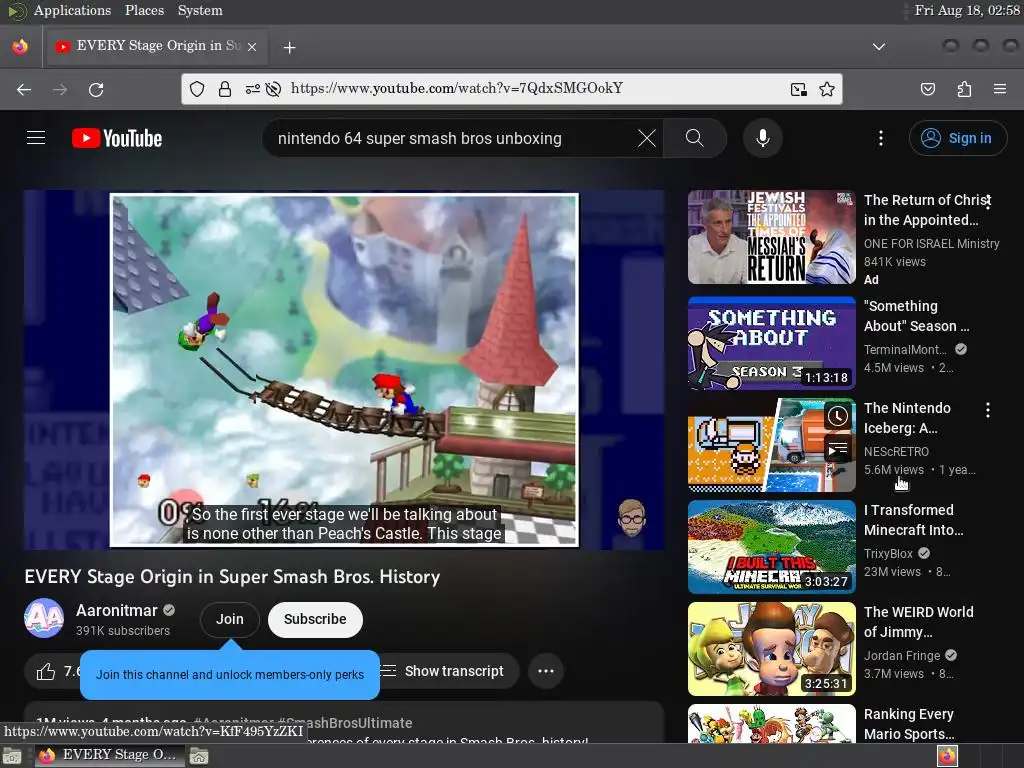
Task: Open the Jordan Fringe channel name
Action: pyautogui.click(x=902, y=655)
